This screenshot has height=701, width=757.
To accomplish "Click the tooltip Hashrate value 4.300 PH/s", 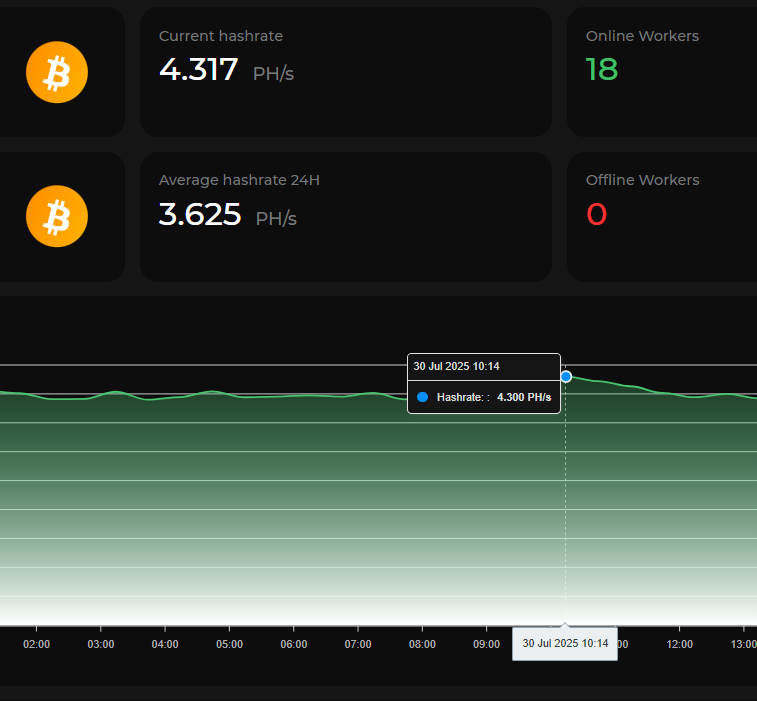I will click(x=524, y=397).
